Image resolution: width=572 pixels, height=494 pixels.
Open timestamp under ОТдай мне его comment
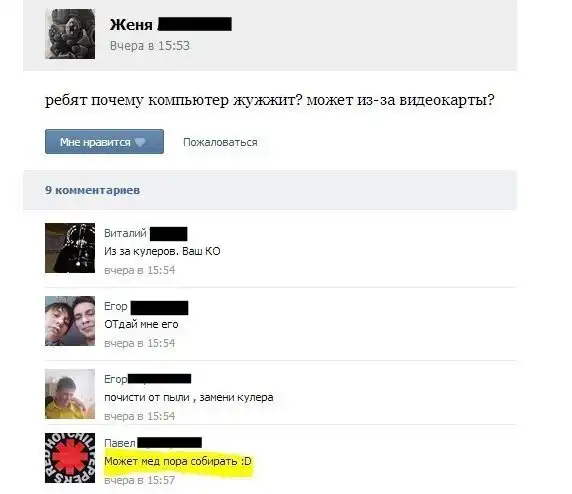tap(140, 343)
